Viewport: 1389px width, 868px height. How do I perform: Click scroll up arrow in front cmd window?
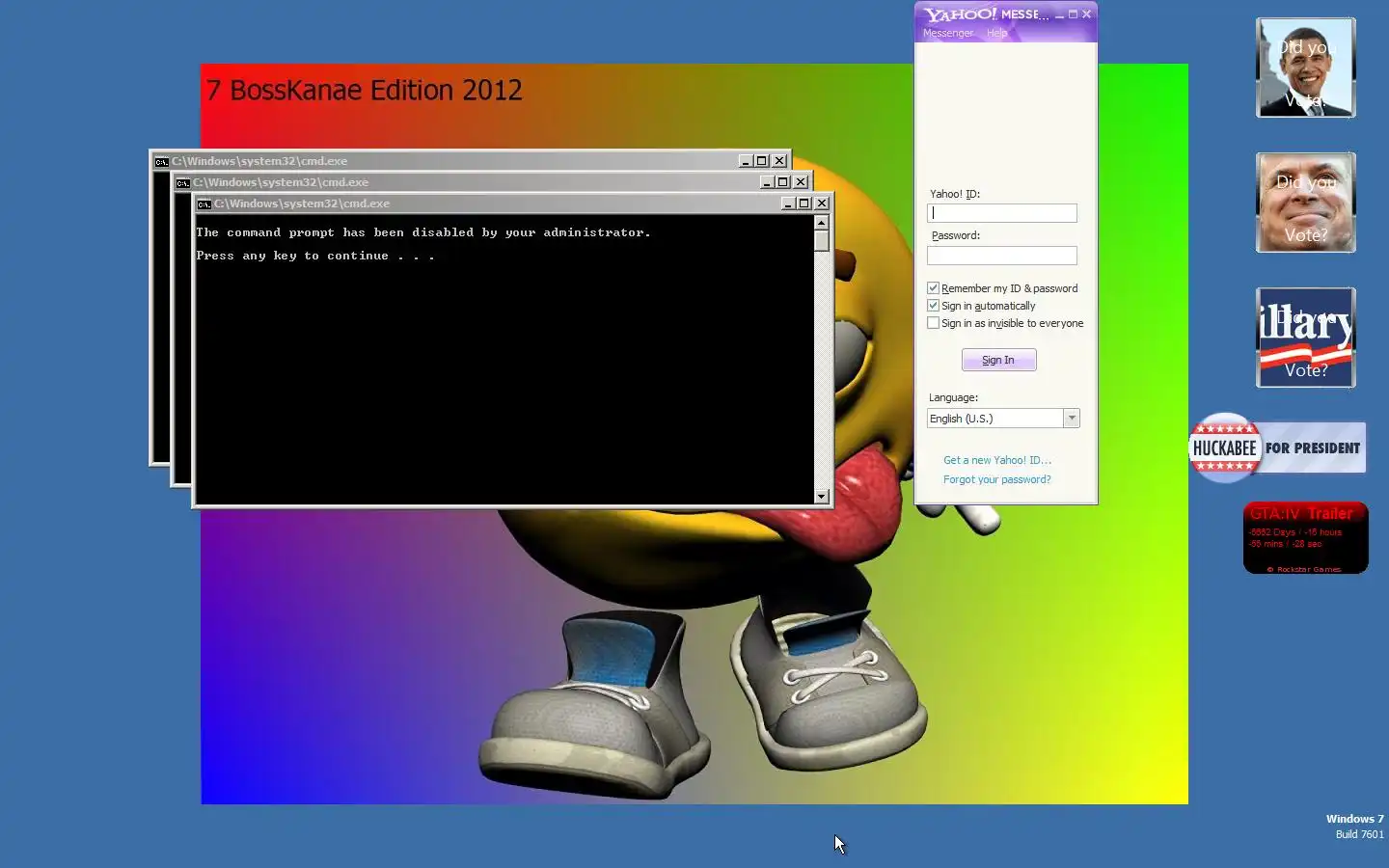[822, 223]
